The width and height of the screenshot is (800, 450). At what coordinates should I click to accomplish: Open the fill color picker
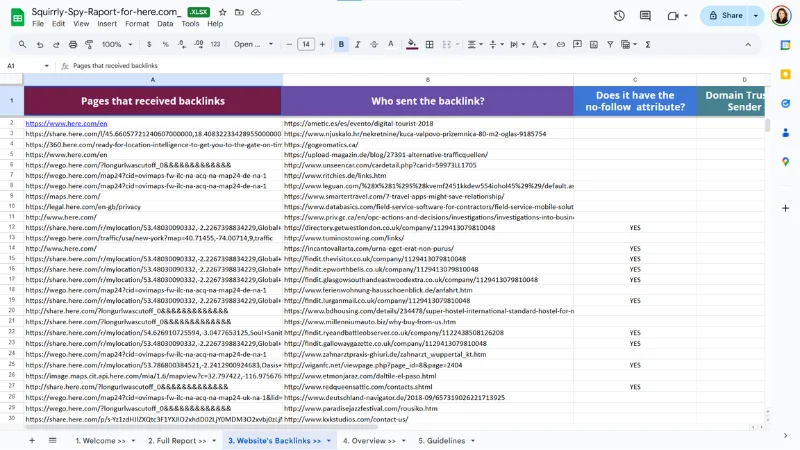(413, 44)
